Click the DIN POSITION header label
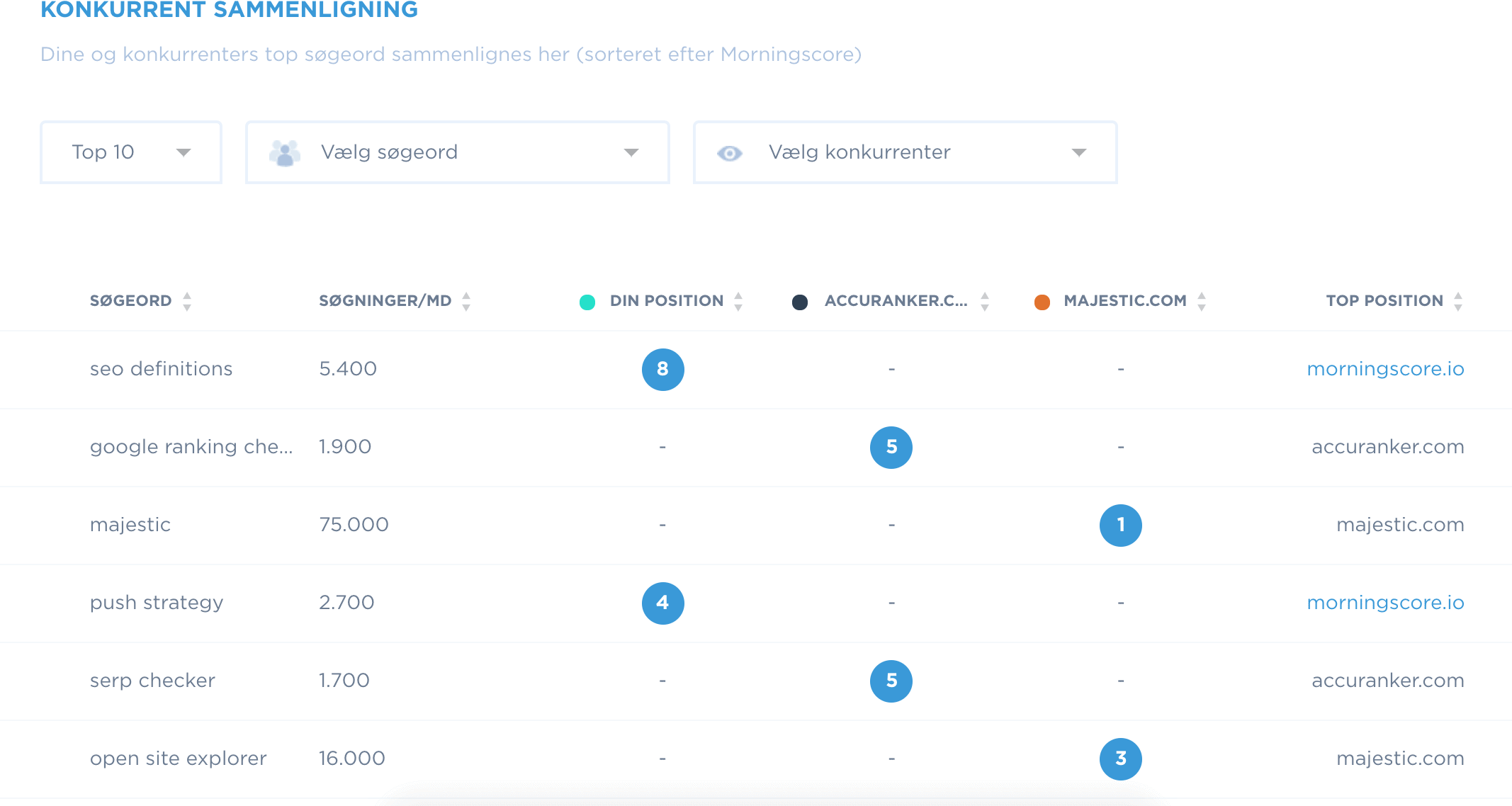The width and height of the screenshot is (1512, 806). coord(667,301)
